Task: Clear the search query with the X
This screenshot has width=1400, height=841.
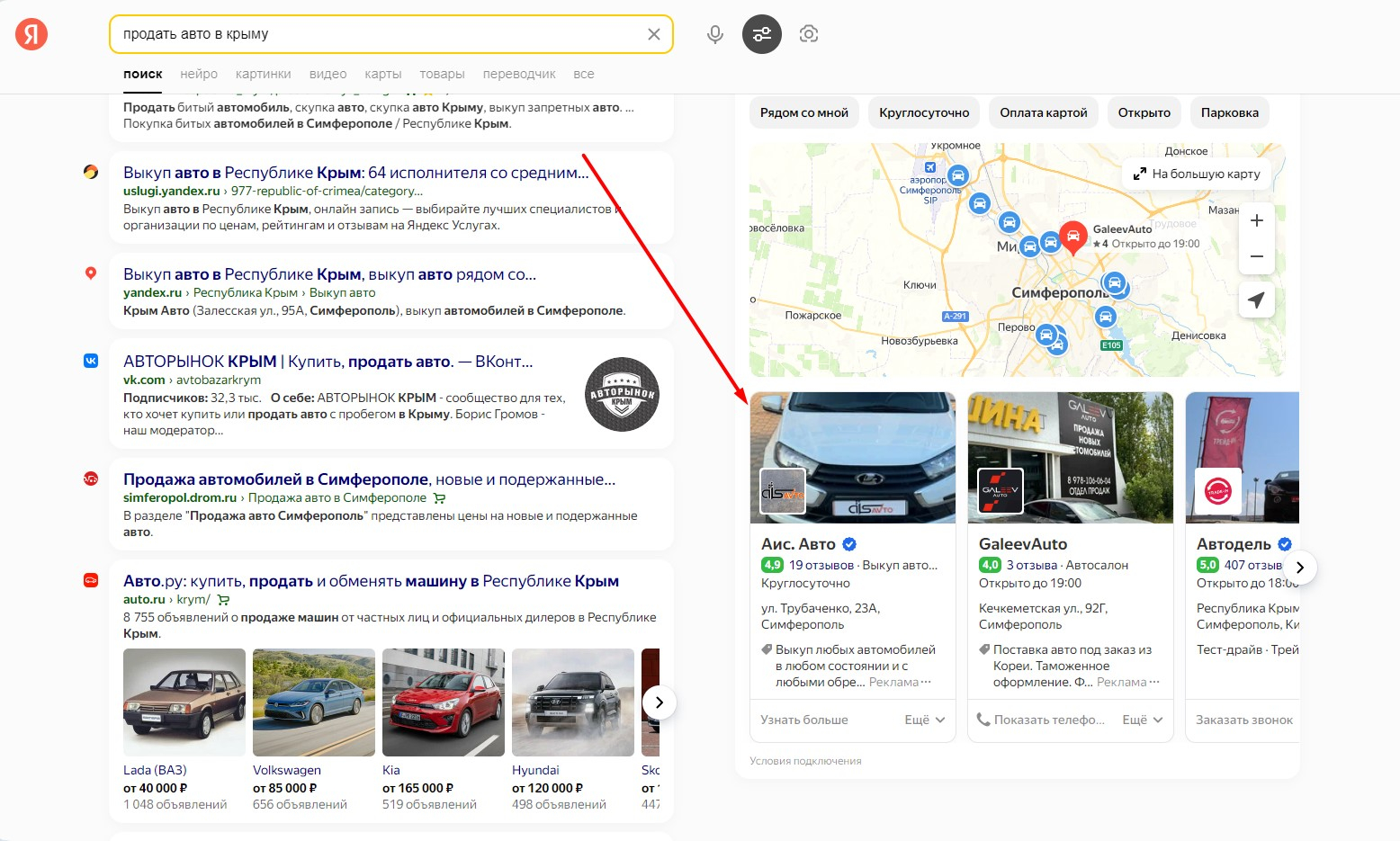Action: [x=654, y=34]
